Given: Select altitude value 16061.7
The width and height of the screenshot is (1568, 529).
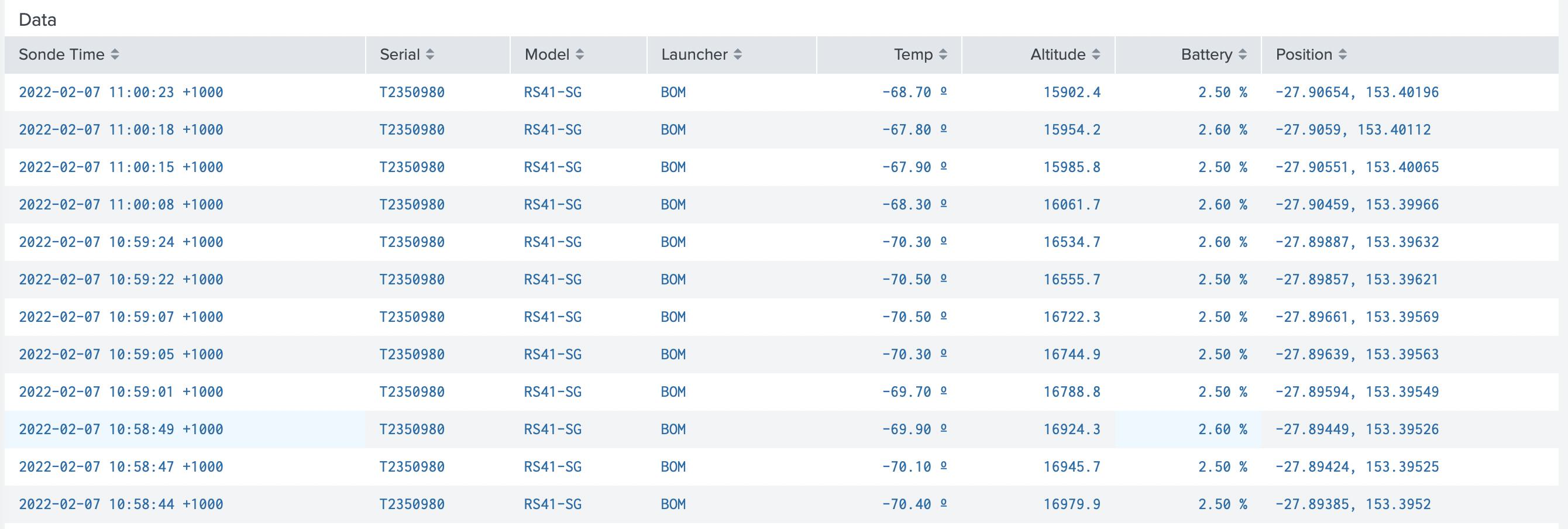Looking at the screenshot, I should (1071, 205).
